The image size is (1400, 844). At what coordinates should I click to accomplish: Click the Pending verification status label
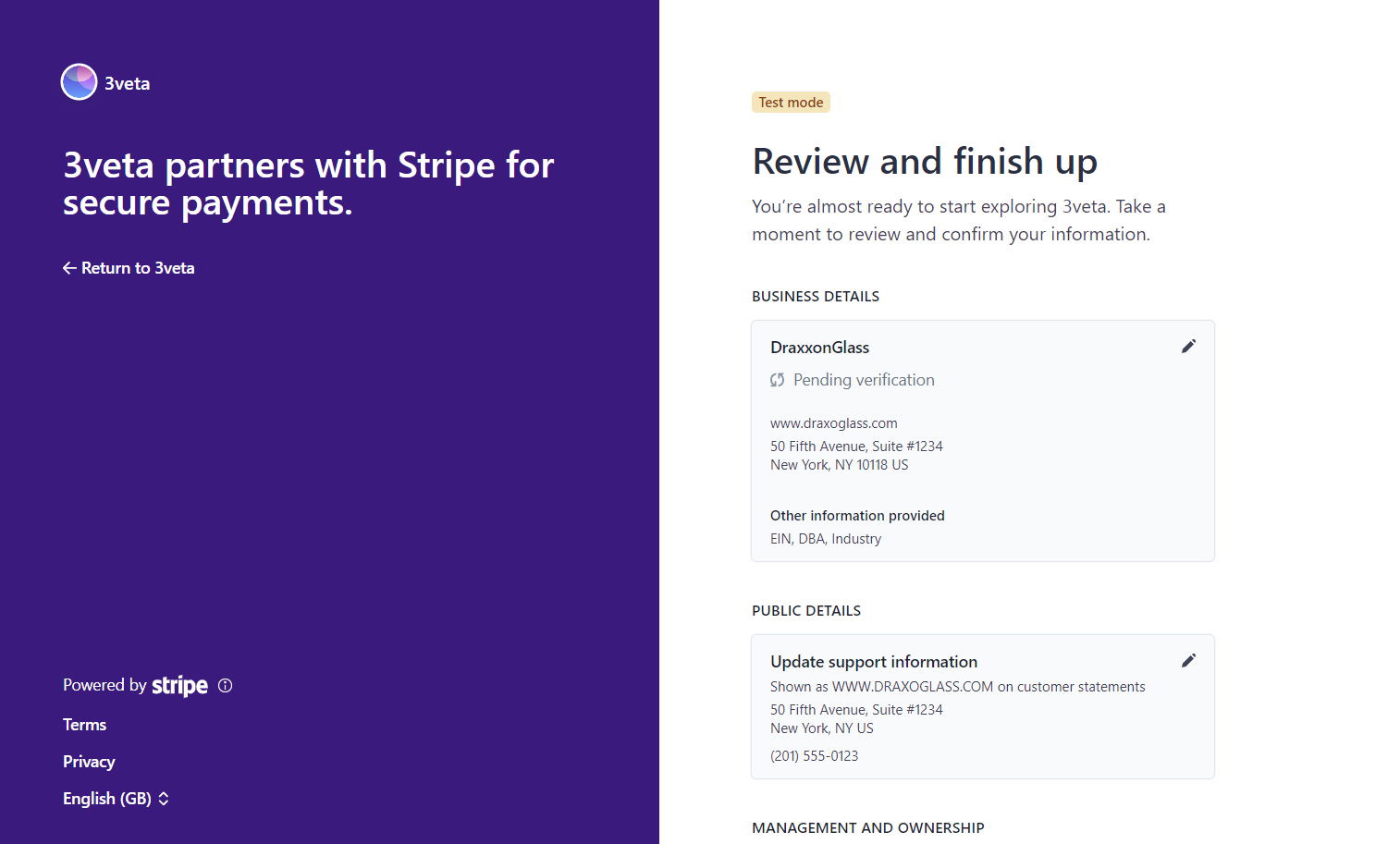pyautogui.click(x=863, y=379)
